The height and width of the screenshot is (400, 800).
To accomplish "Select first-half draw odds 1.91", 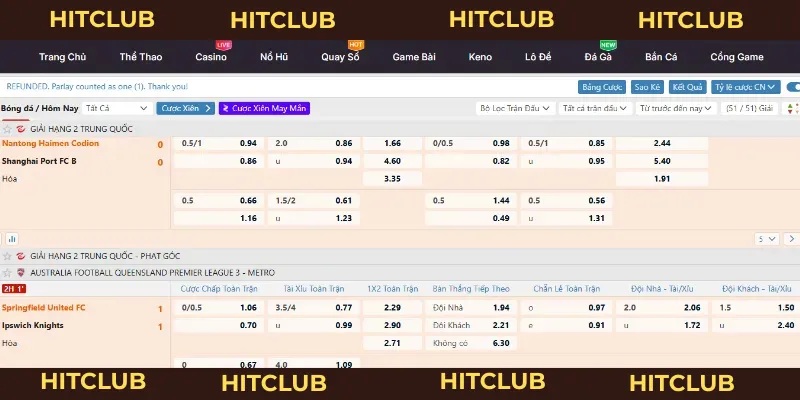I will pos(662,179).
